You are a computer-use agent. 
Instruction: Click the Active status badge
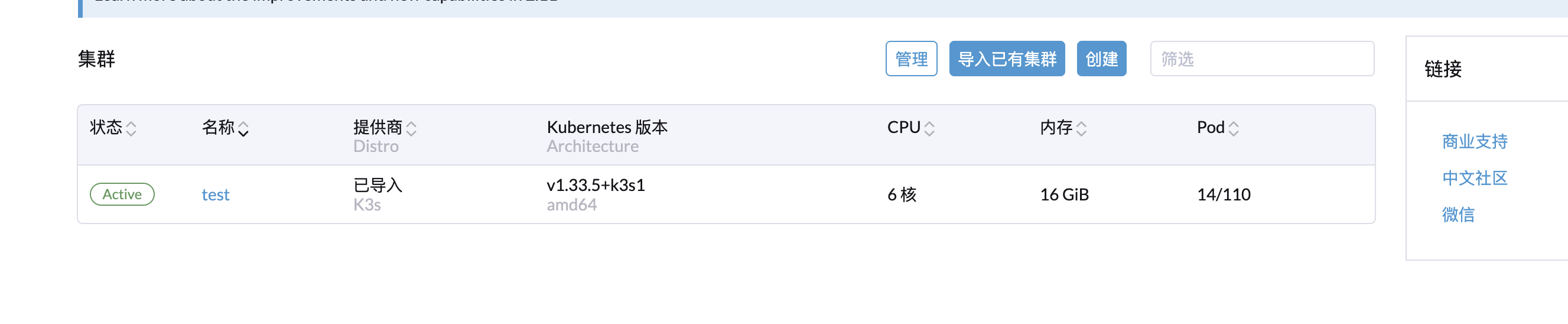tap(122, 195)
